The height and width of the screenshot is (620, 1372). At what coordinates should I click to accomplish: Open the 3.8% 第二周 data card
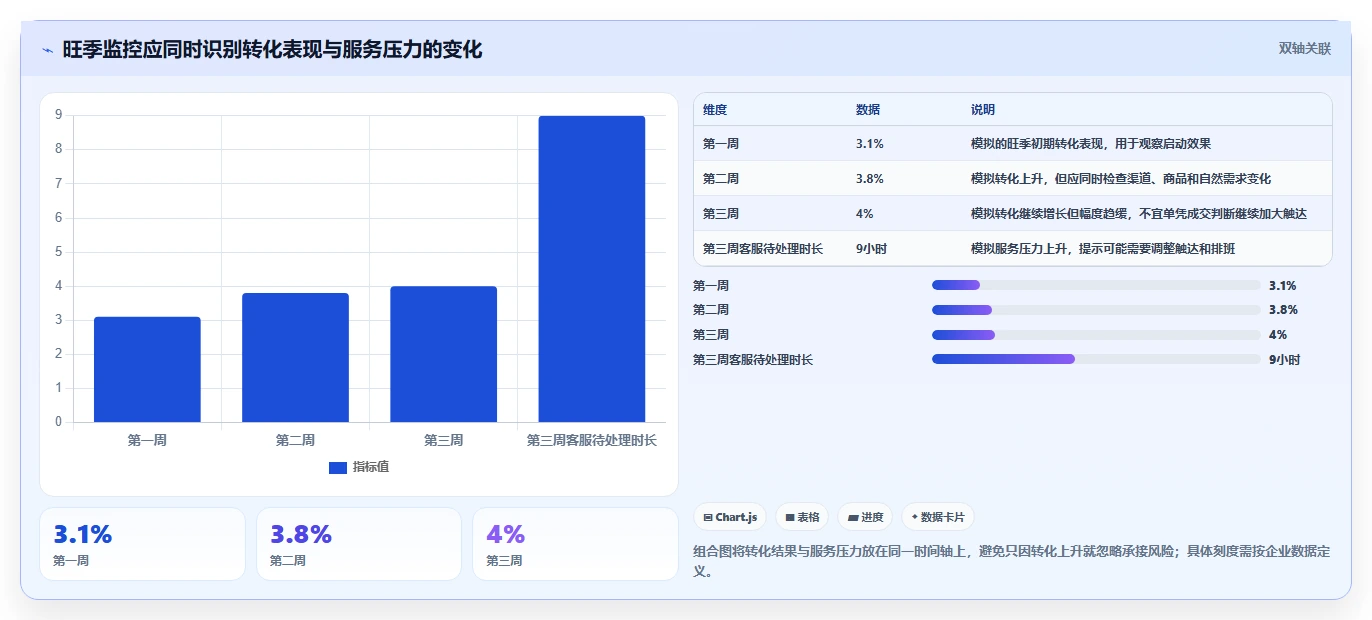pos(359,544)
